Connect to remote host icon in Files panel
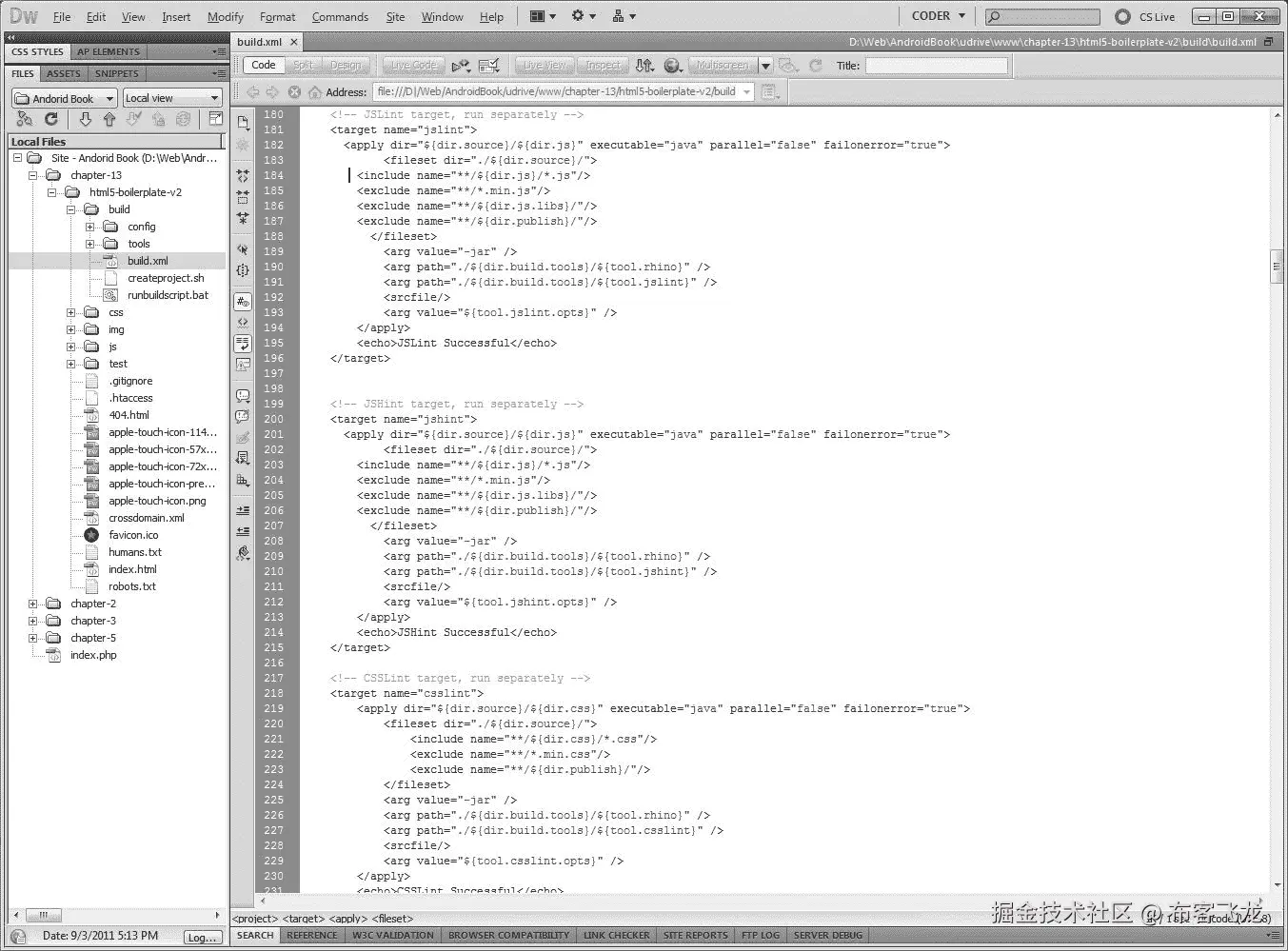The height and width of the screenshot is (951, 1288). click(25, 119)
